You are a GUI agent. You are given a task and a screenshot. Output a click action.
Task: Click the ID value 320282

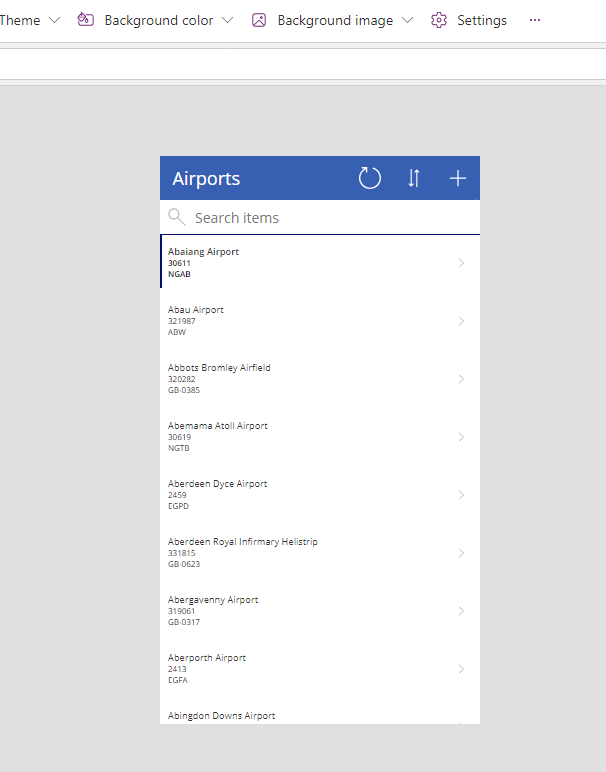[182, 380]
